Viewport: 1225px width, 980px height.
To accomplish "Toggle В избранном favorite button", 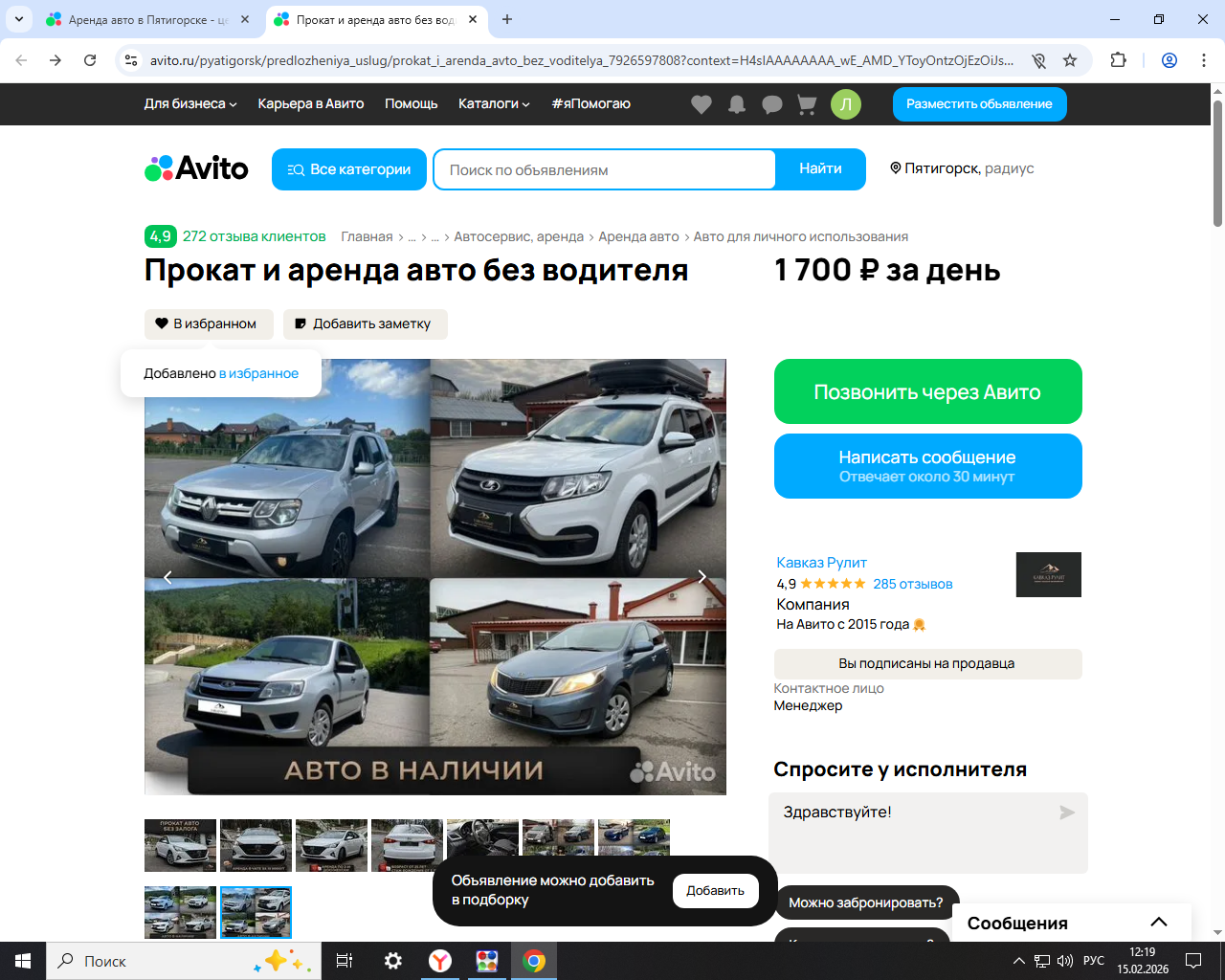I will (x=209, y=324).
